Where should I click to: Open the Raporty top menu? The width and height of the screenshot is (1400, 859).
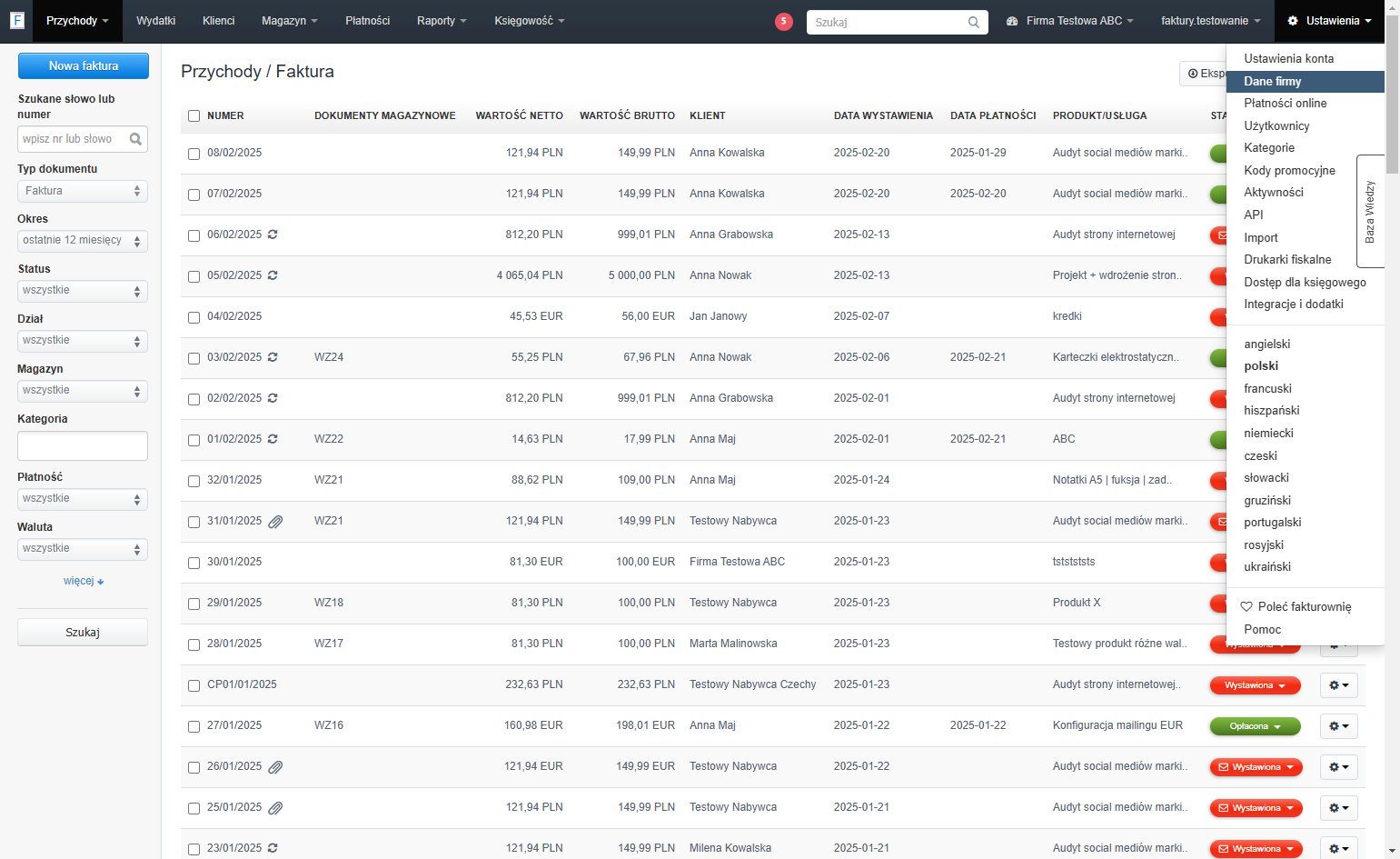(442, 21)
